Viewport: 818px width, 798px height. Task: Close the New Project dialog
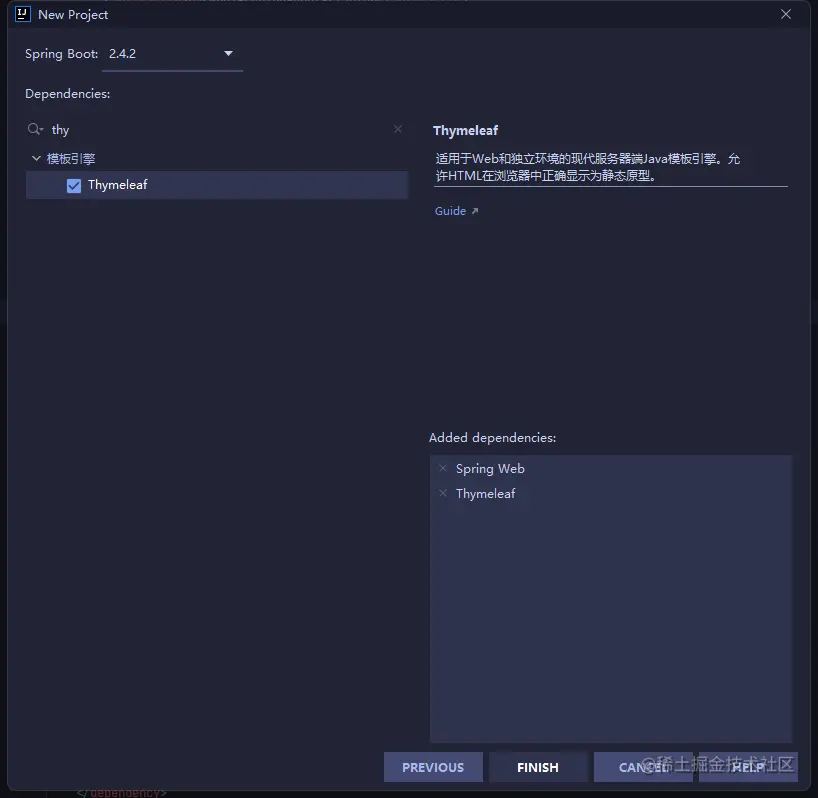point(786,14)
